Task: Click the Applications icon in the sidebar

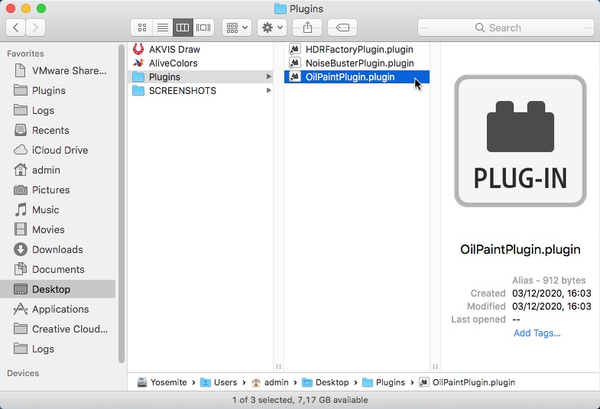Action: pos(20,309)
